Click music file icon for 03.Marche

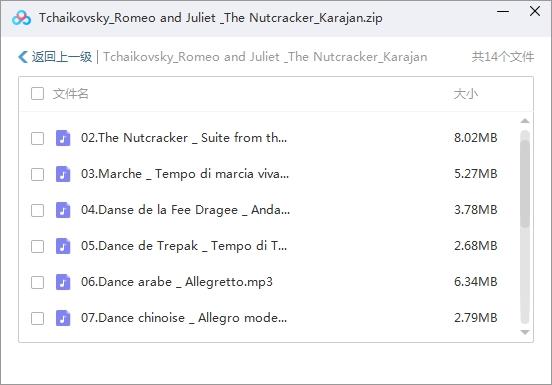(63, 174)
